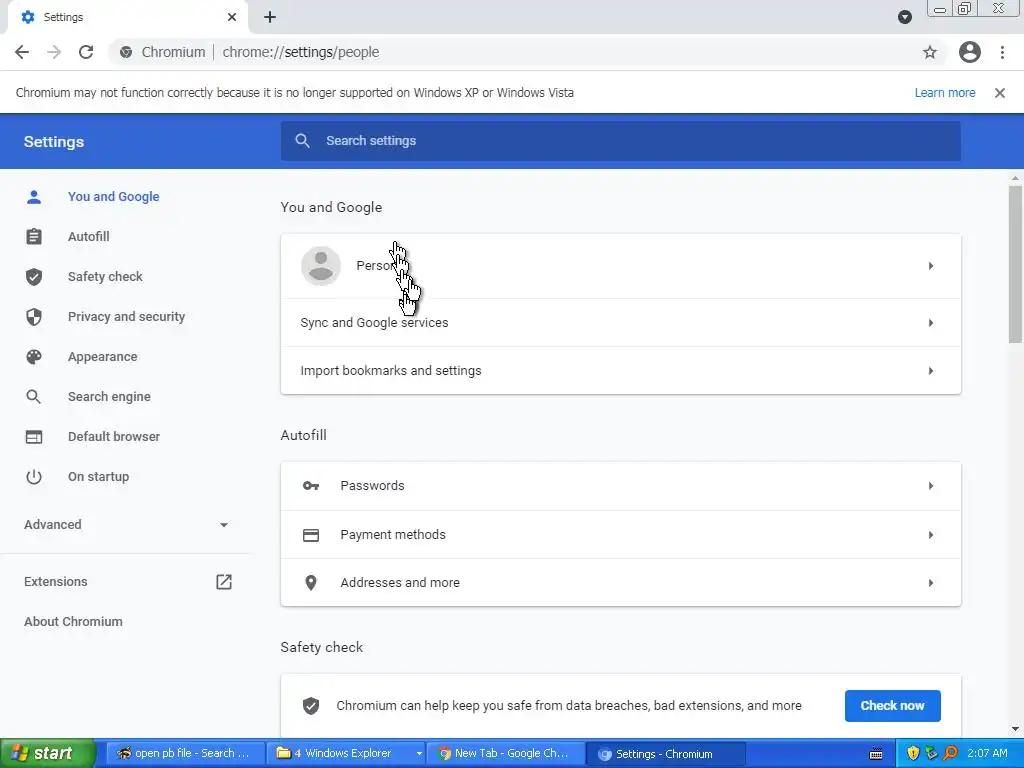Open Sync and Google services arrow
Viewport: 1024px width, 768px height.
(931, 323)
